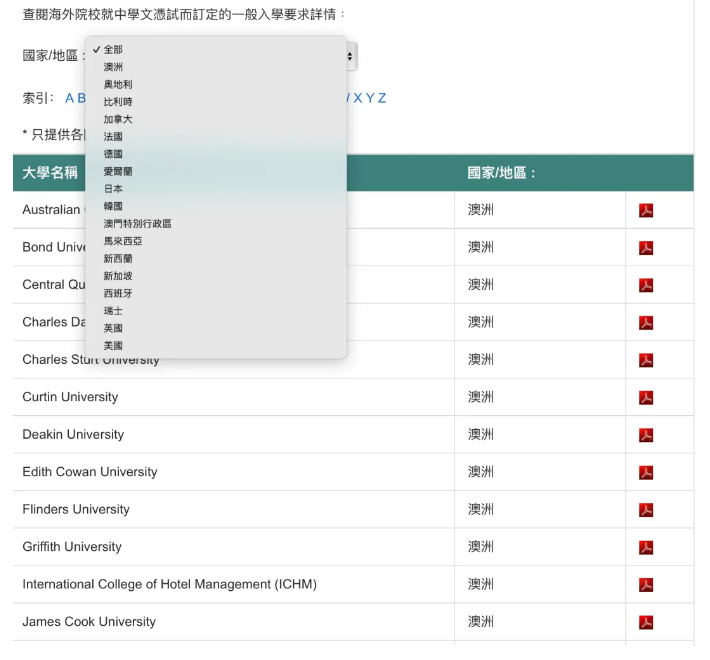
Task: Jump to index letter X
Action: point(358,98)
